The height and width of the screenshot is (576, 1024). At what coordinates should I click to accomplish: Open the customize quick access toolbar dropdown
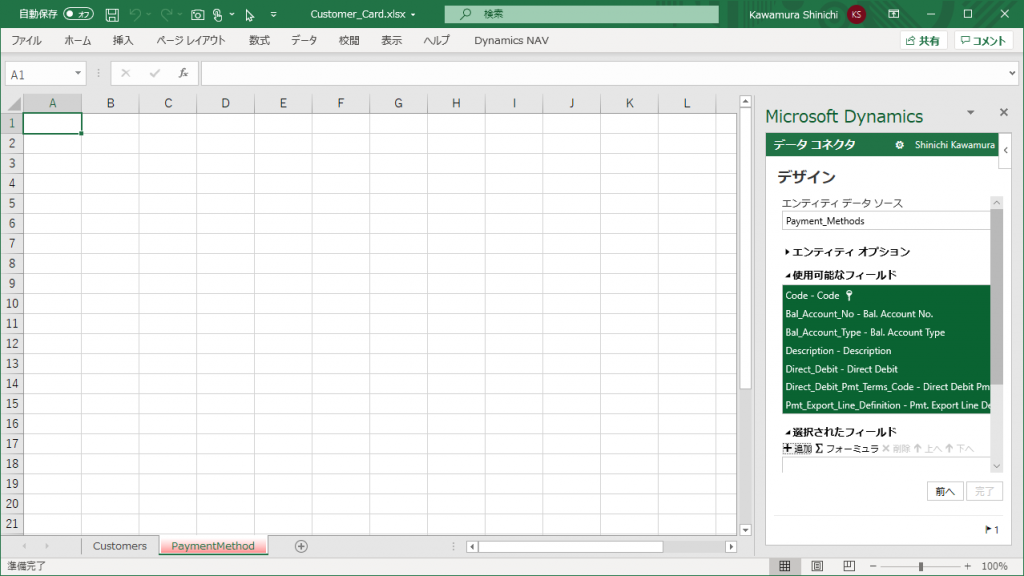[274, 14]
